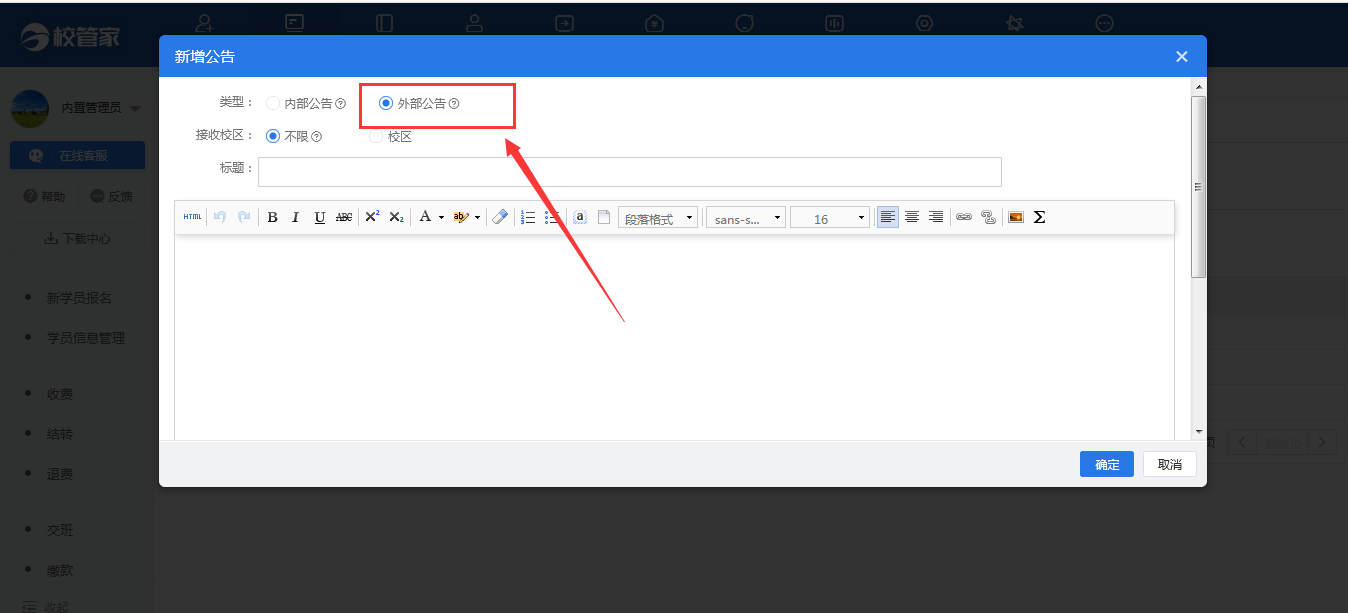Click the undo arrow in editor toolbar
Screen dimensions: 1348x613
(x=220, y=217)
